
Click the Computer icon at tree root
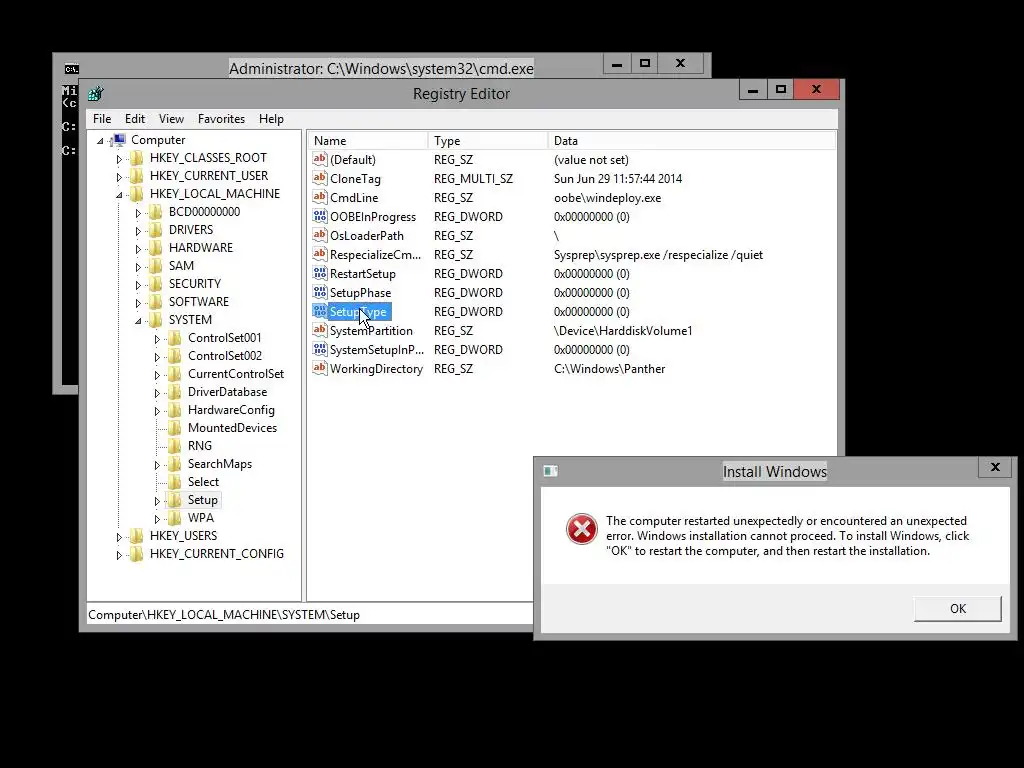pos(119,140)
